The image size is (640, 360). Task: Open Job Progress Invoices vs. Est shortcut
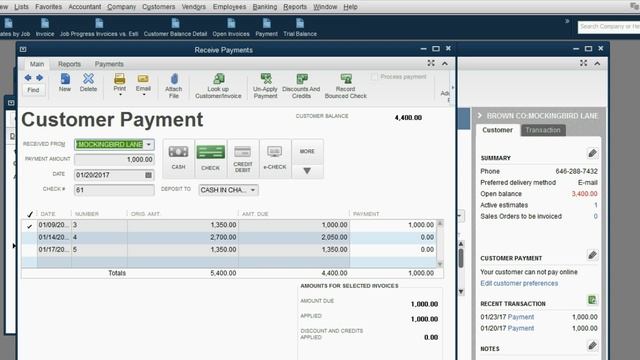(x=99, y=27)
